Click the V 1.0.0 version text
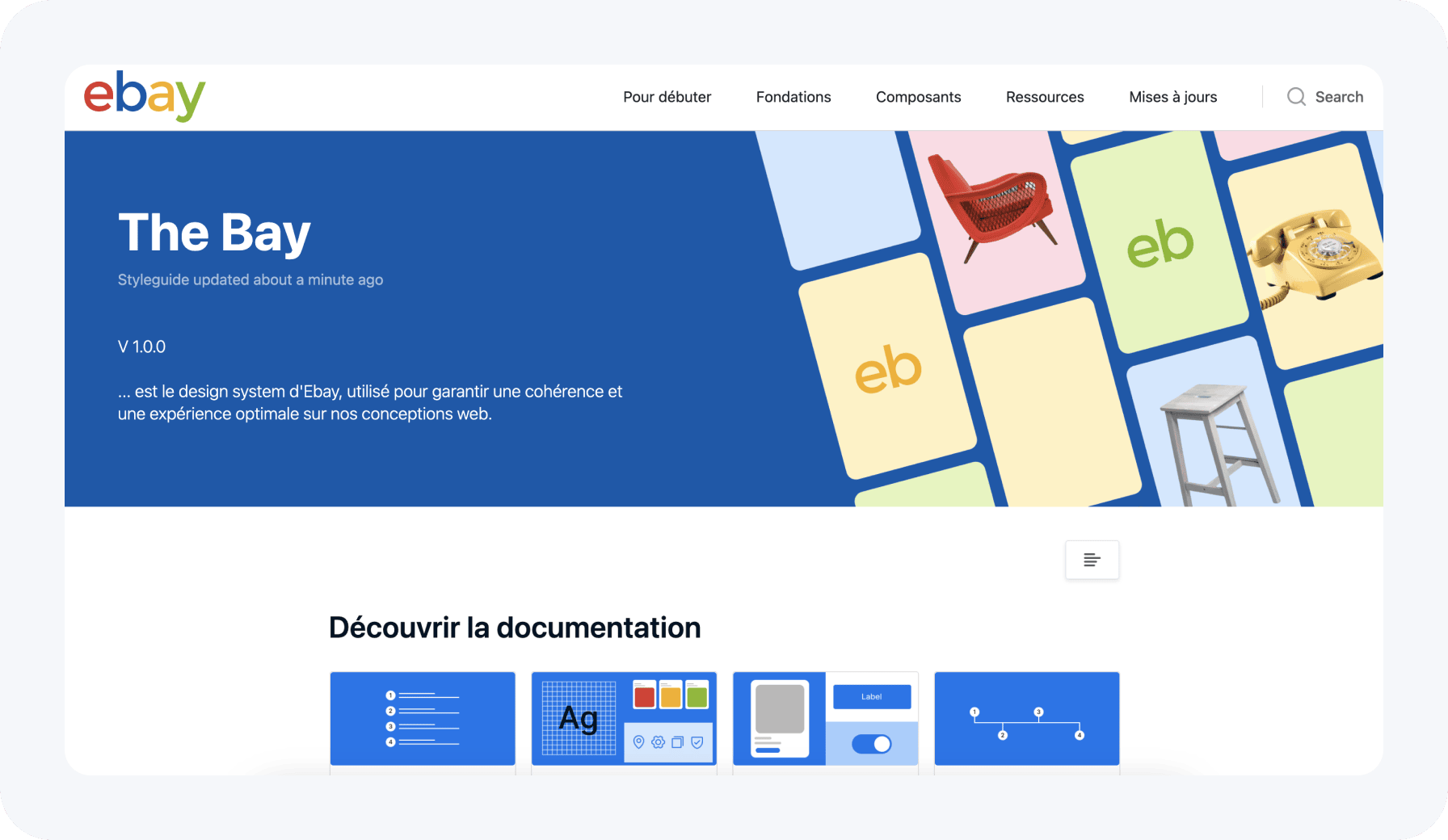The width and height of the screenshot is (1448, 840). (141, 346)
